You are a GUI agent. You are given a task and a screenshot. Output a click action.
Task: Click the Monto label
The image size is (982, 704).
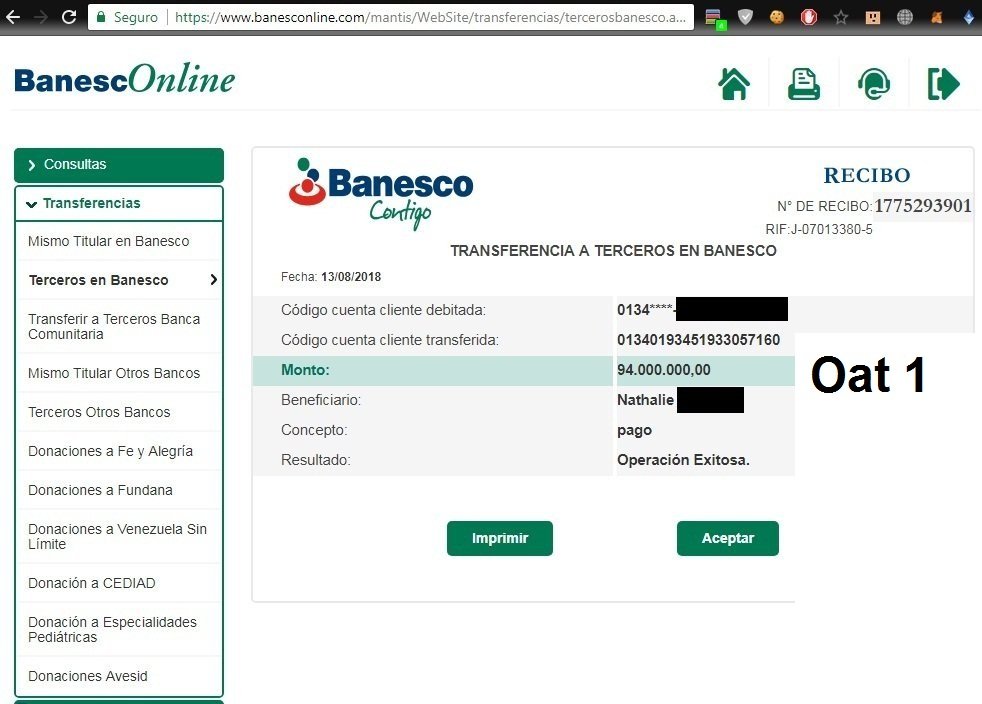click(x=305, y=370)
